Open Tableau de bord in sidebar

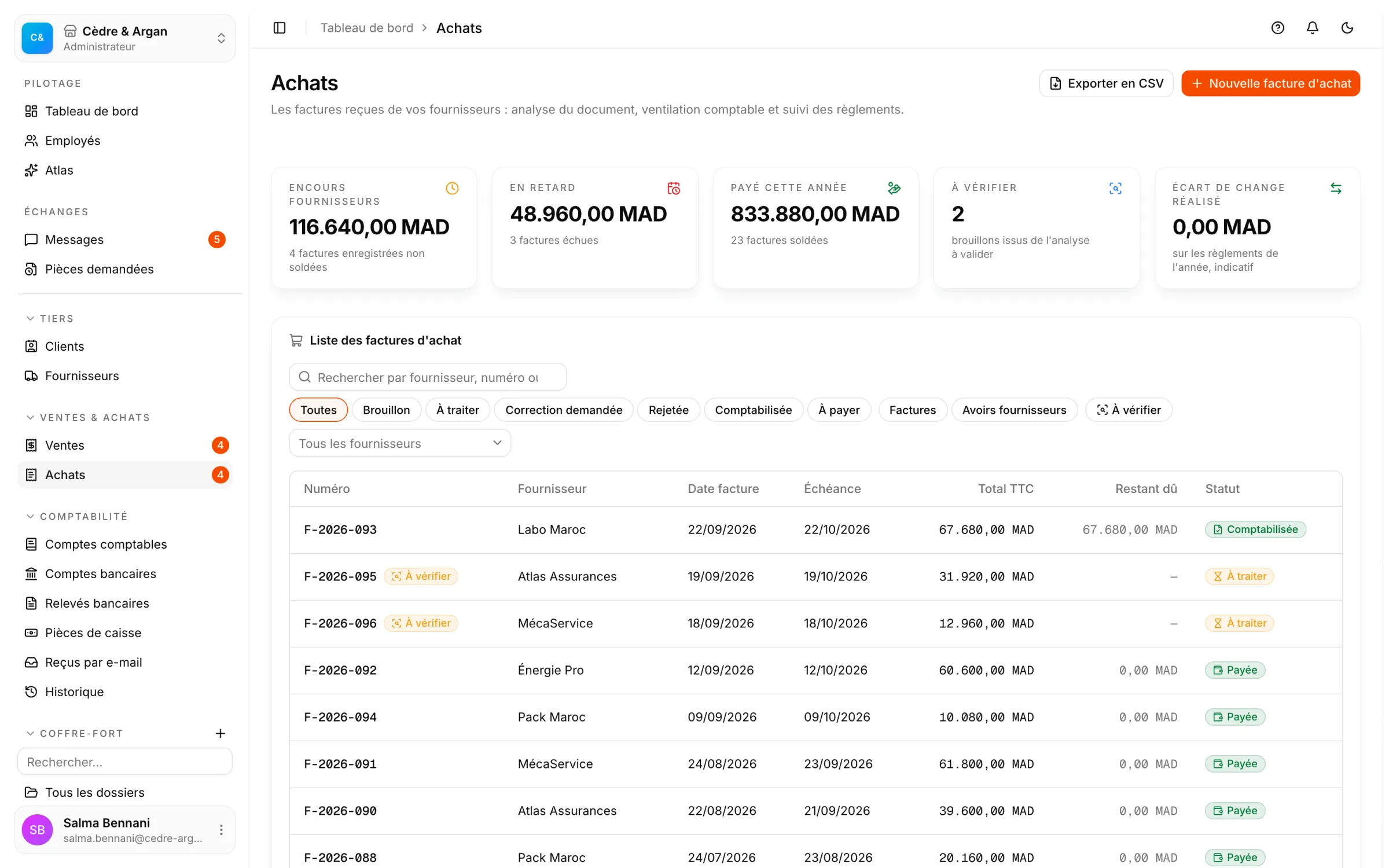click(x=125, y=111)
